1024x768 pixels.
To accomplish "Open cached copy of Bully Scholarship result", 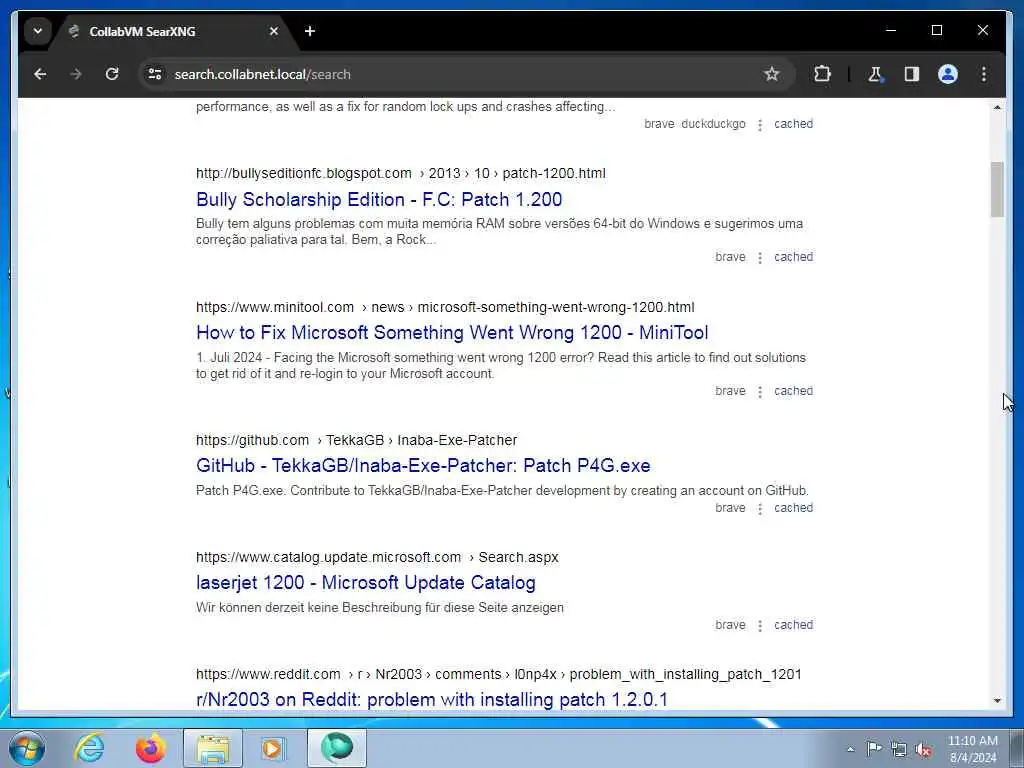I will coord(793,257).
